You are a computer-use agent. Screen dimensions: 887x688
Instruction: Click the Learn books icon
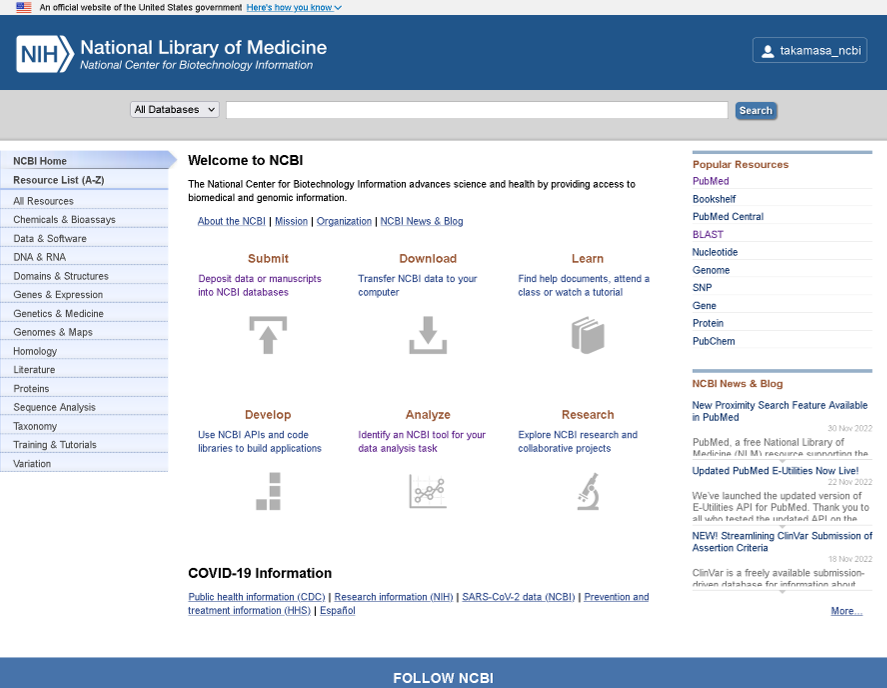(588, 335)
